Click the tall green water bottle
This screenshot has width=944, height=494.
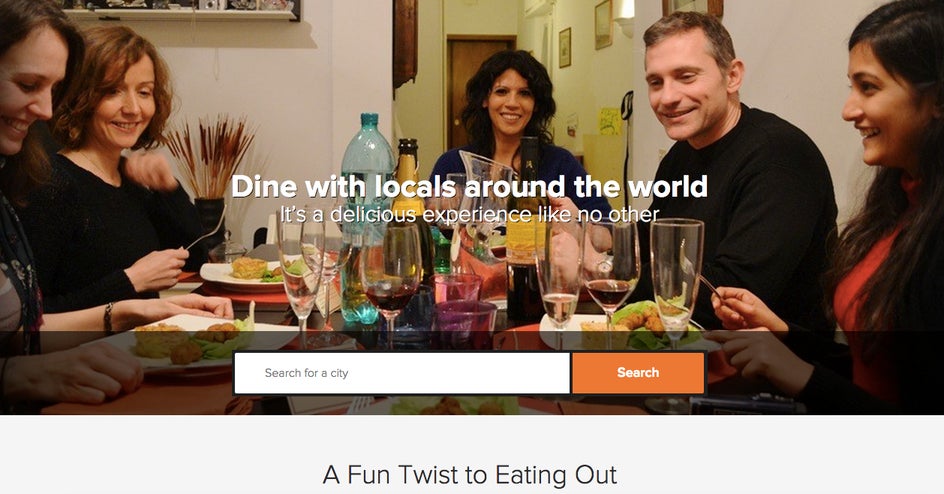tap(366, 217)
